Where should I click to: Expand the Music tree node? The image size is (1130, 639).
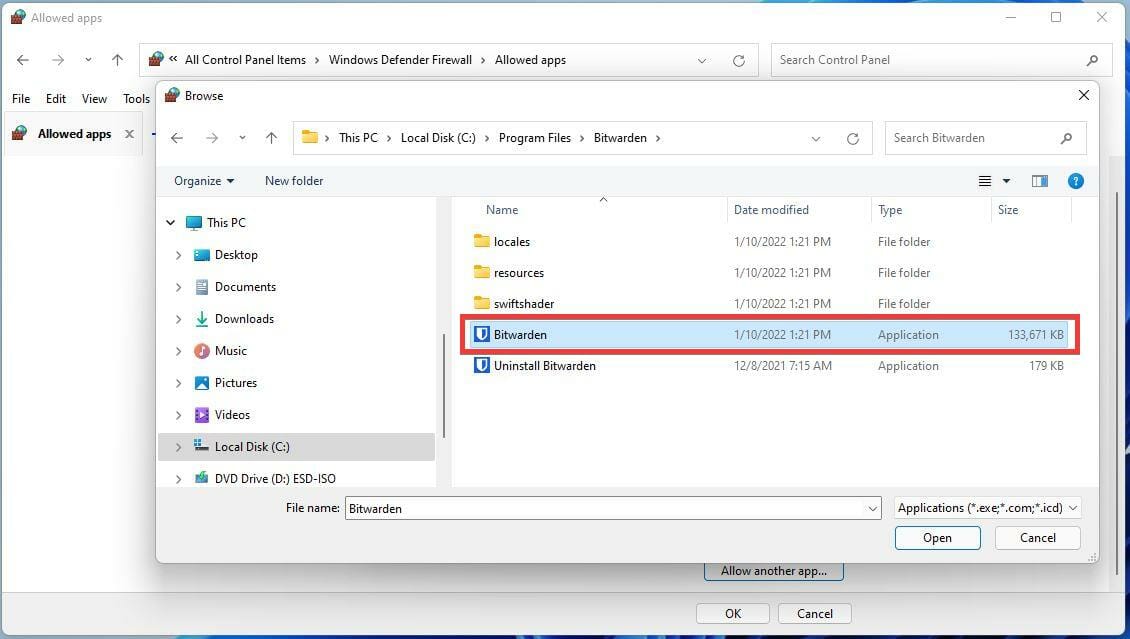[178, 351]
